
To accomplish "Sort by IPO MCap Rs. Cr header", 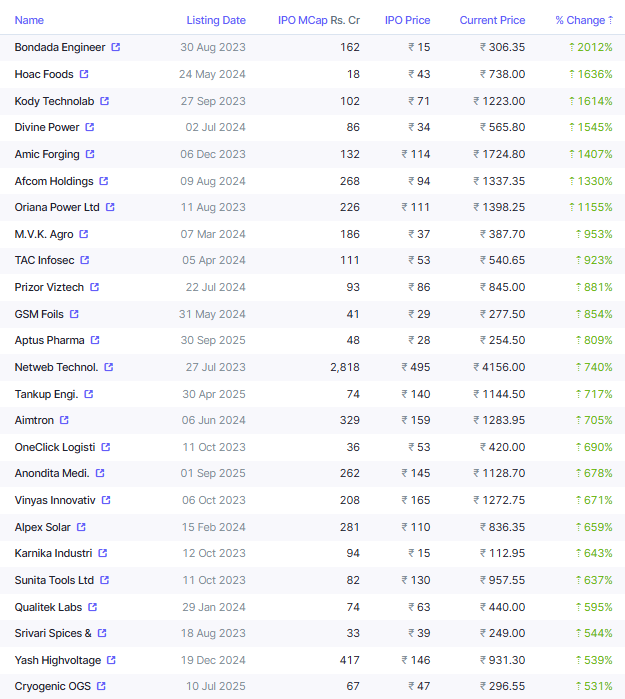I will click(319, 20).
